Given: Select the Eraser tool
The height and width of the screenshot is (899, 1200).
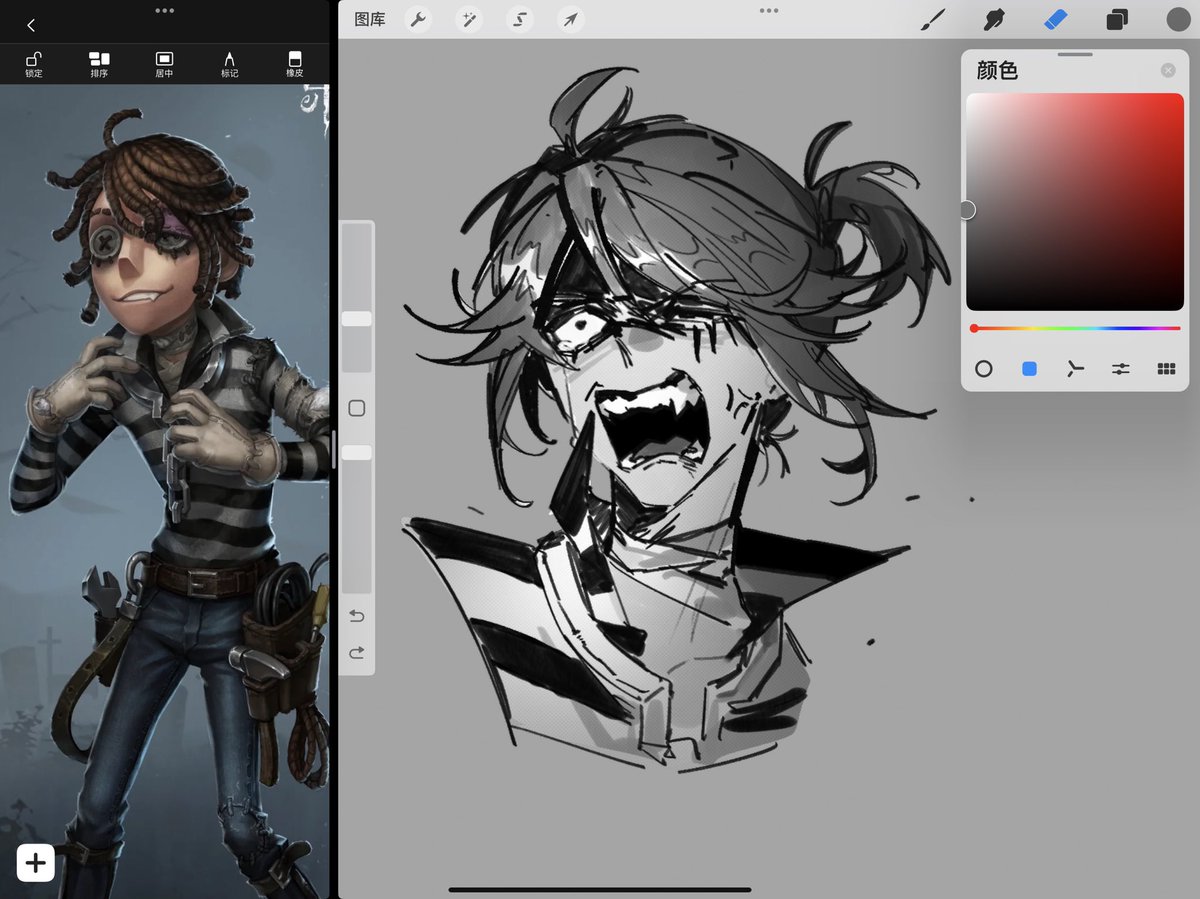Looking at the screenshot, I should 1056,19.
